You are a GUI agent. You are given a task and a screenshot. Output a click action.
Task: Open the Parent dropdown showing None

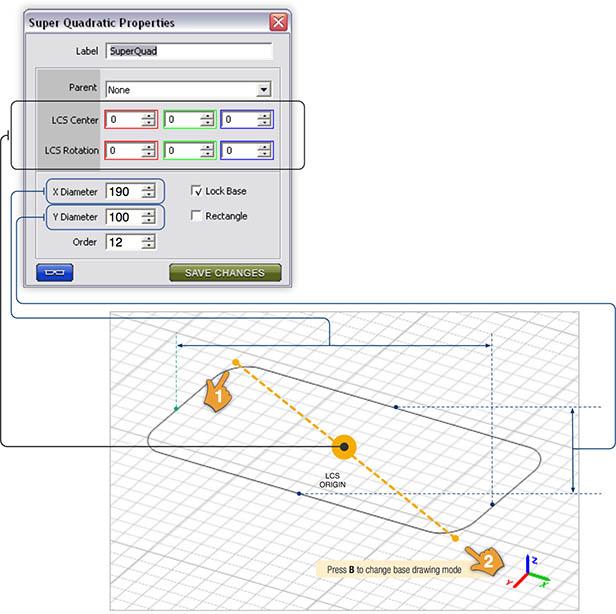click(x=188, y=90)
